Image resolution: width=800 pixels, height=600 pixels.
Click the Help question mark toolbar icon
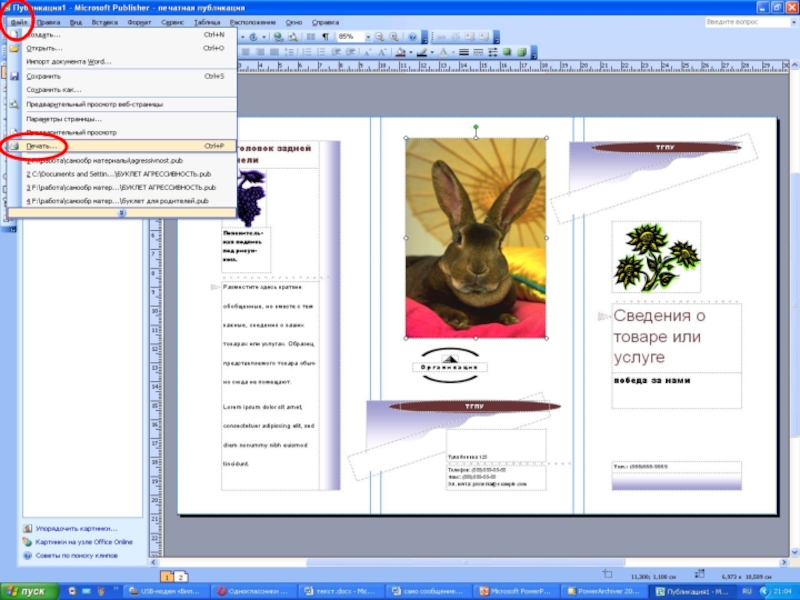click(412, 37)
